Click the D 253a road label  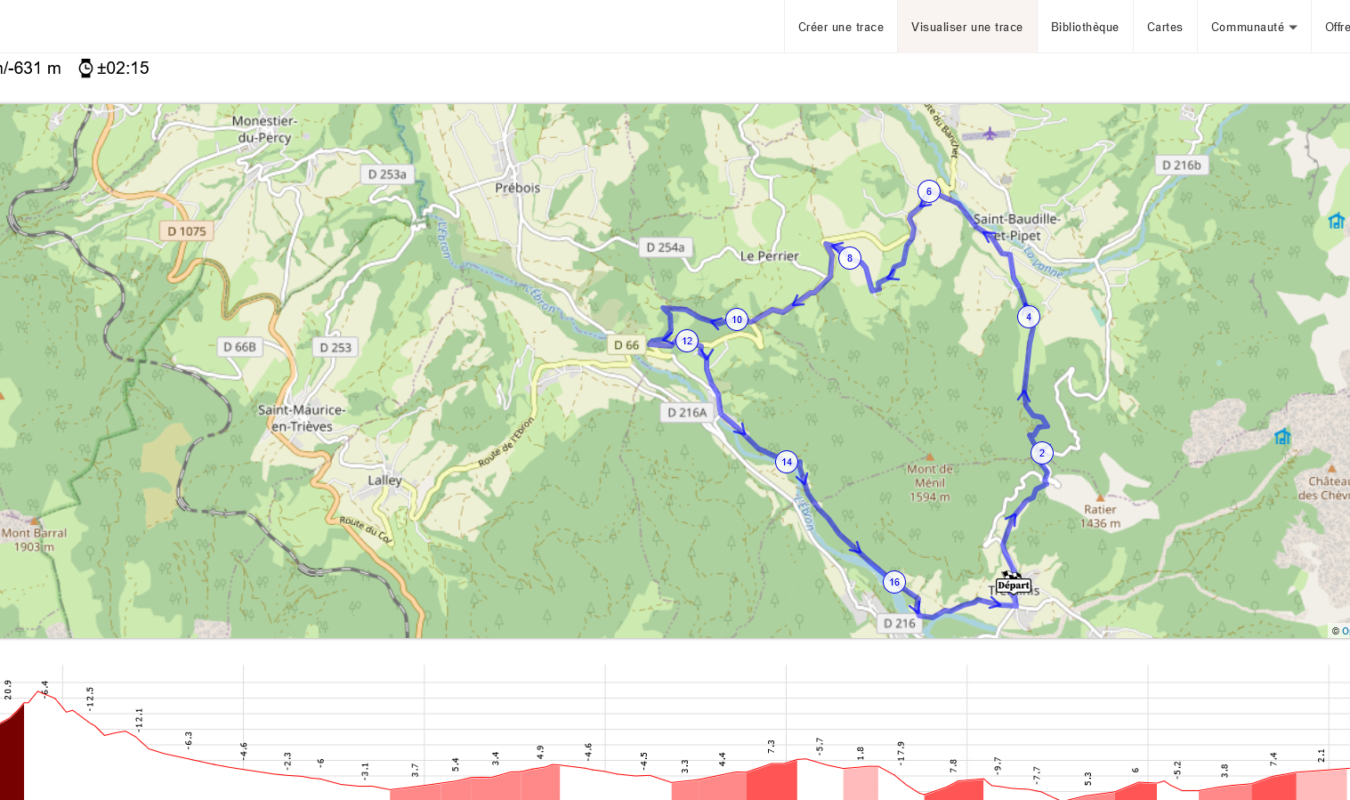coord(387,174)
